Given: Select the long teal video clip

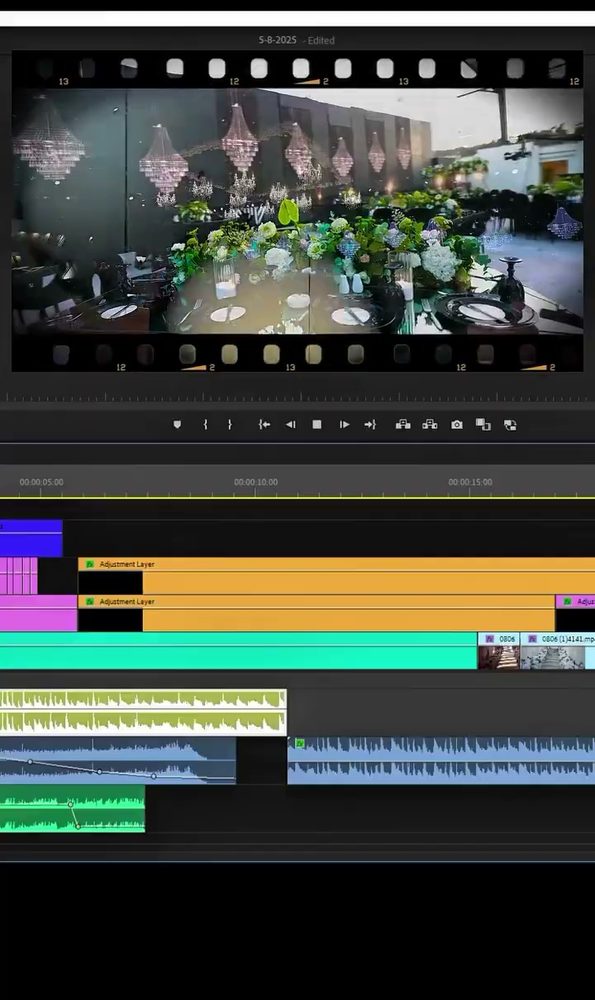Looking at the screenshot, I should [x=239, y=651].
